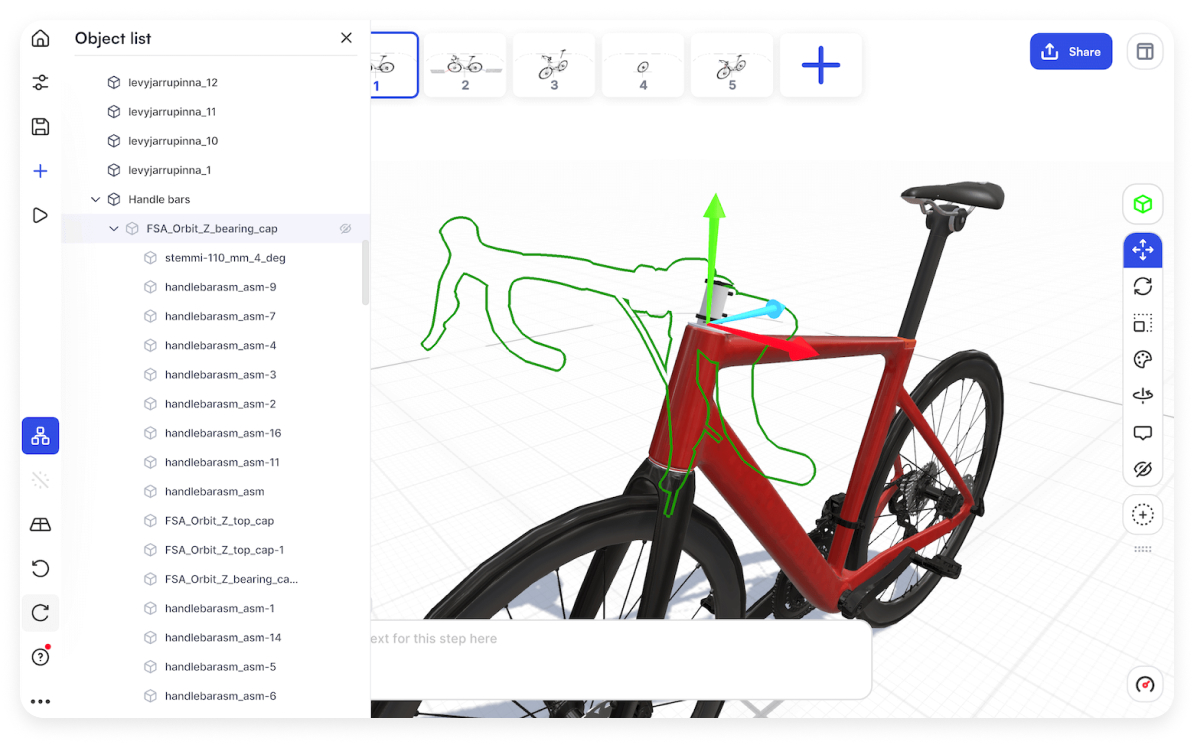1194x745 pixels.
Task: Select the Rotate tool
Action: coord(1142,286)
